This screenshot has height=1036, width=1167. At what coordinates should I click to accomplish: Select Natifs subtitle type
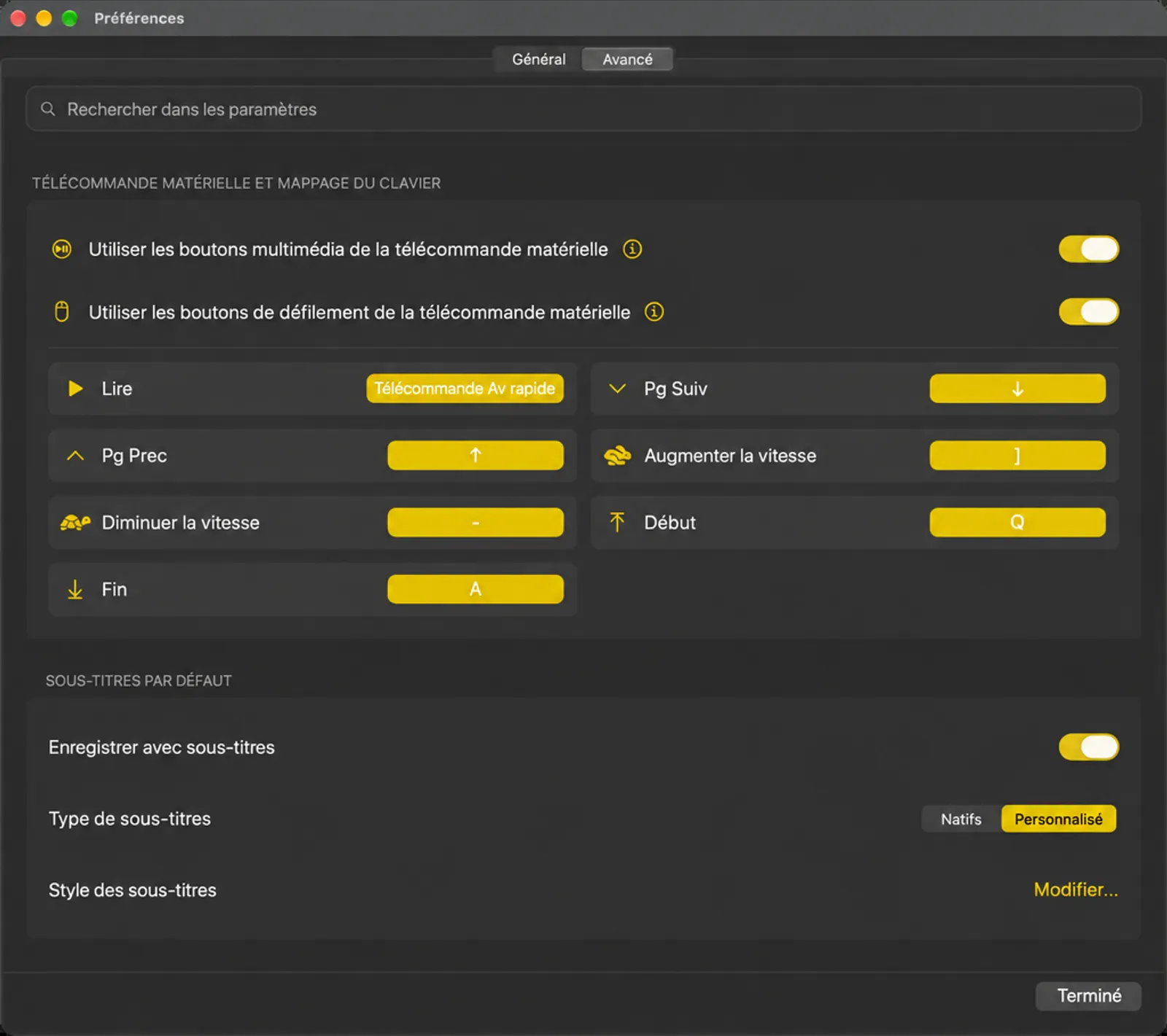pos(961,819)
